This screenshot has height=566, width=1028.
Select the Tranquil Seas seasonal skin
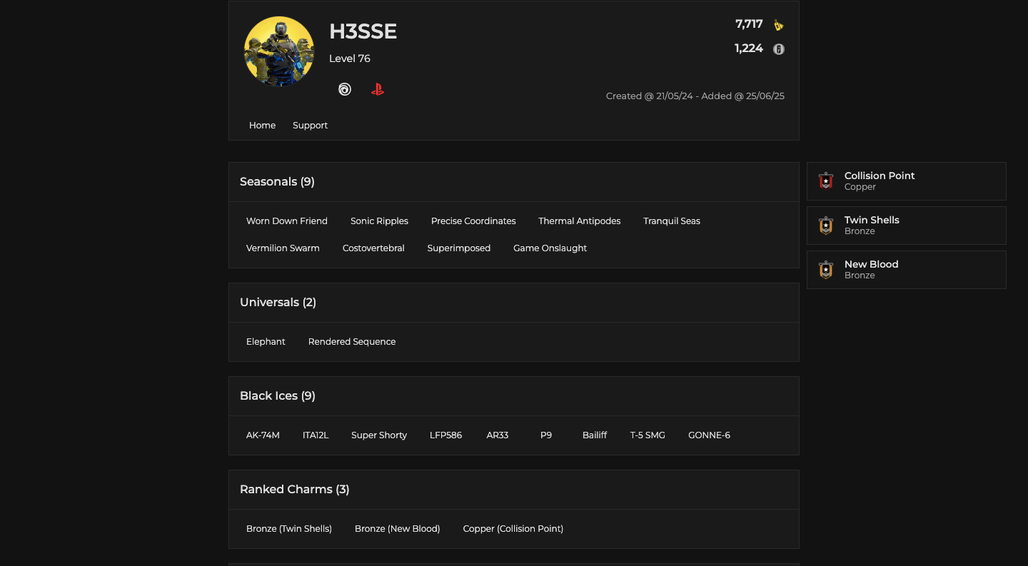point(671,221)
